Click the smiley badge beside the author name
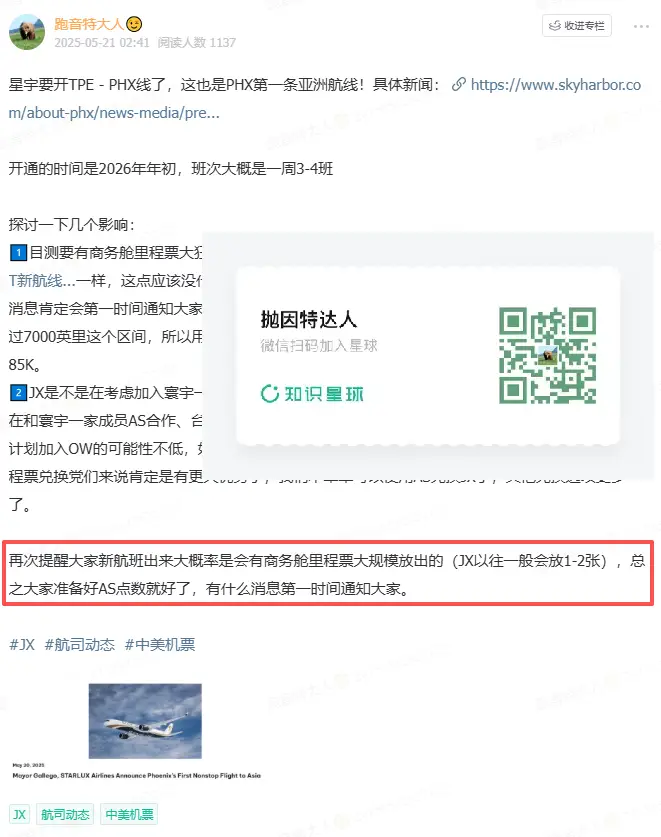This screenshot has height=837, width=661. click(x=134, y=24)
